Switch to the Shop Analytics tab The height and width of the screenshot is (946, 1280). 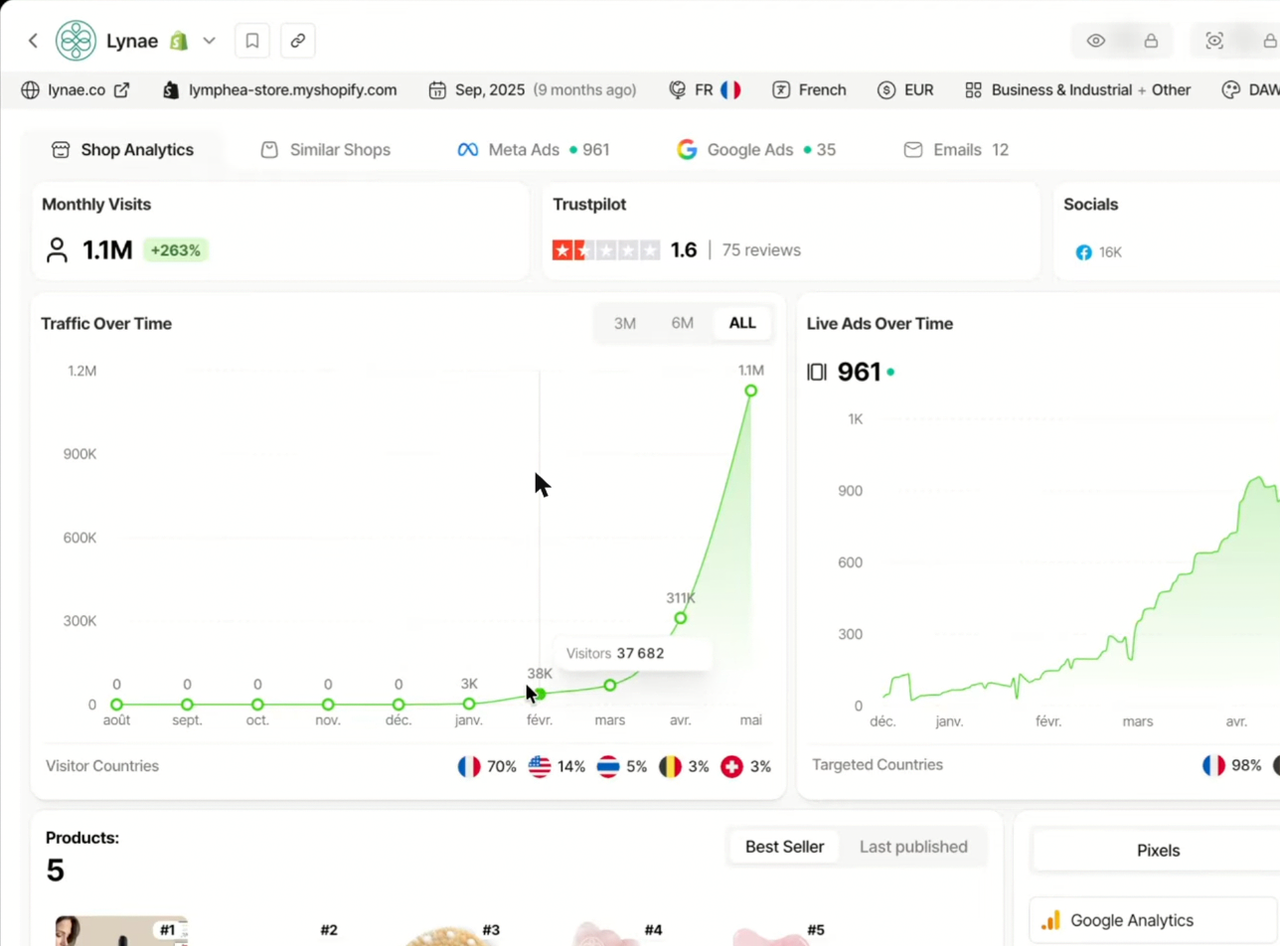click(123, 150)
